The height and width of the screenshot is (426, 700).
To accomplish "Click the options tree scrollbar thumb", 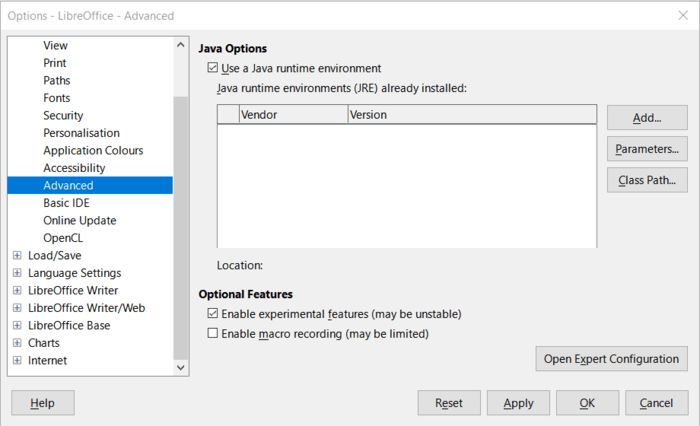I will (x=180, y=228).
